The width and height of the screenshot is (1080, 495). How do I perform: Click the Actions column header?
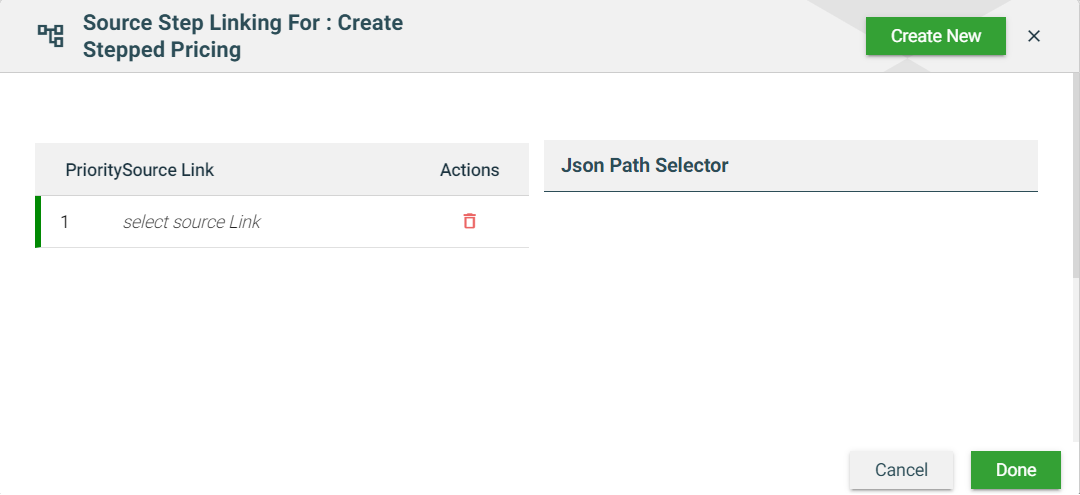click(x=469, y=170)
